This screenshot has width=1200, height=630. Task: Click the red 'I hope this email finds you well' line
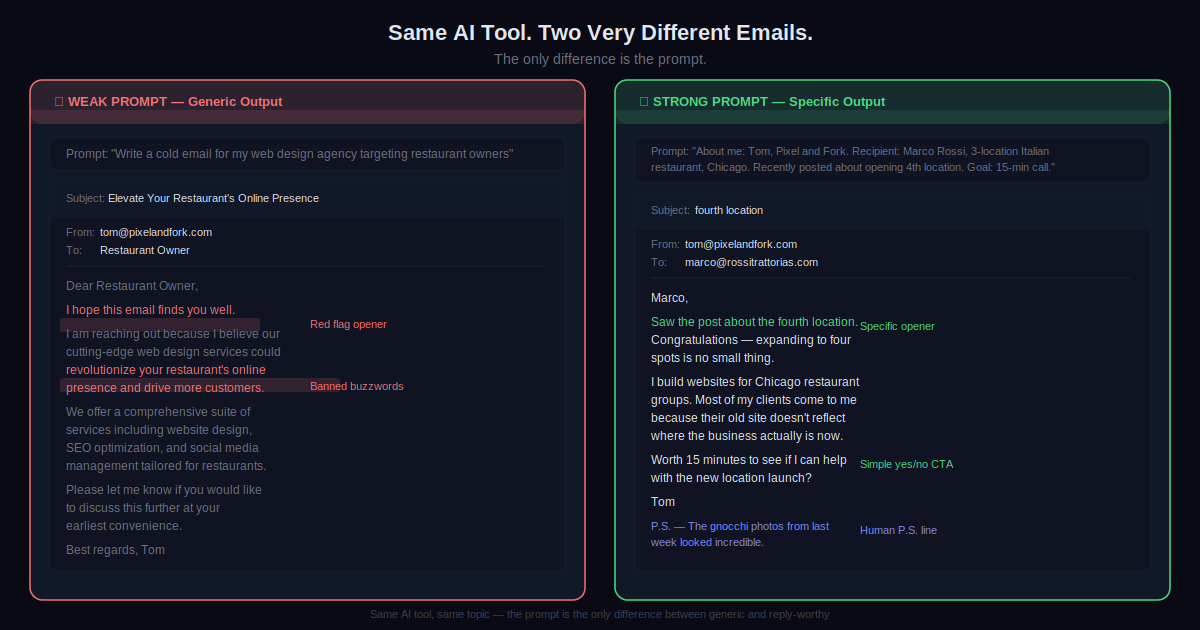[151, 309]
